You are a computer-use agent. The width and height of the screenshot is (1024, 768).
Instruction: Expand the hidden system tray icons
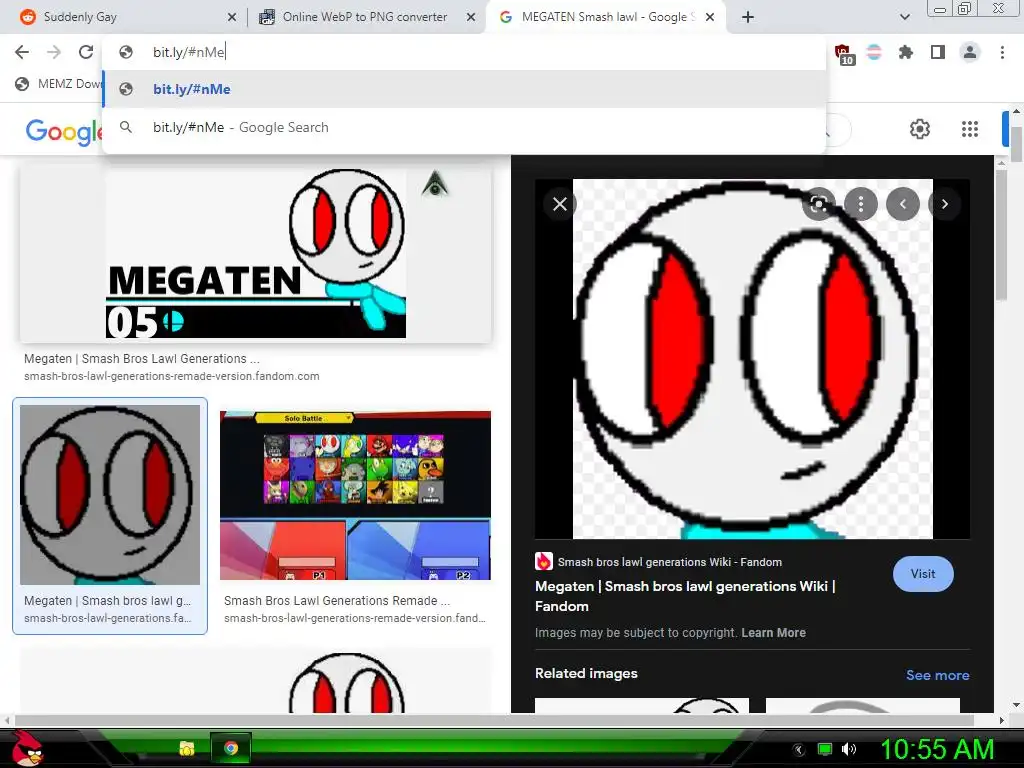coord(799,749)
